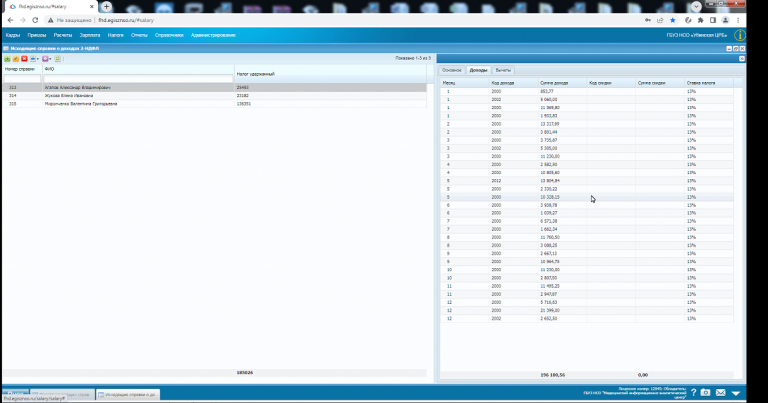
Task: Switch to the Вычеты tab
Action: coord(503,70)
